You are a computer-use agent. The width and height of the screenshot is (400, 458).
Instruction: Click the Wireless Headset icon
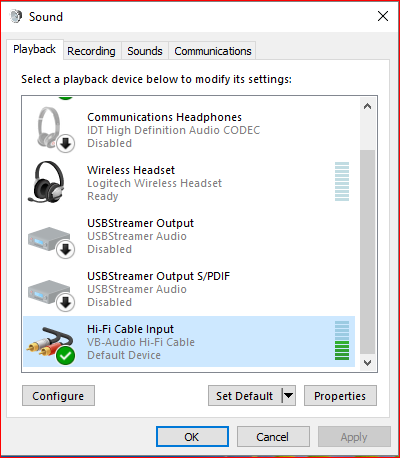(x=46, y=182)
